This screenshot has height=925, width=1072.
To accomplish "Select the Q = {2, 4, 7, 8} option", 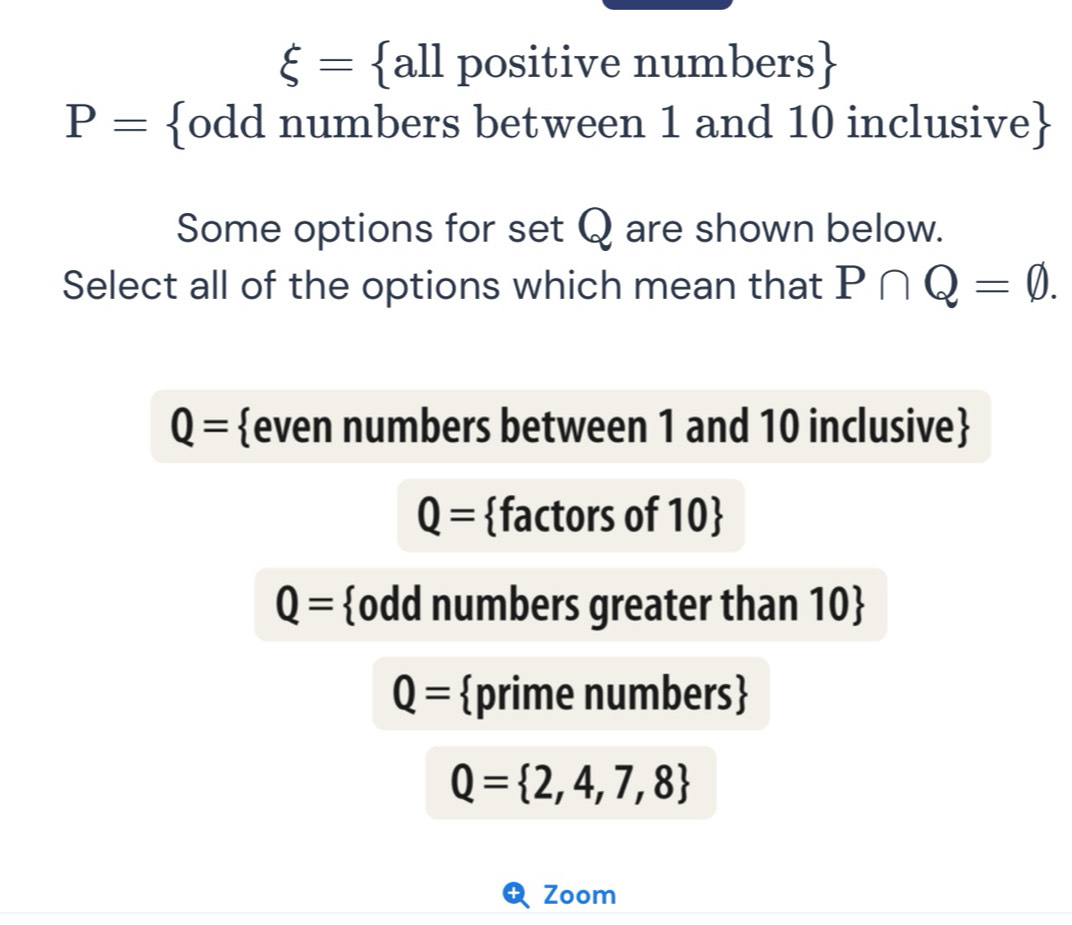I will click(x=570, y=783).
